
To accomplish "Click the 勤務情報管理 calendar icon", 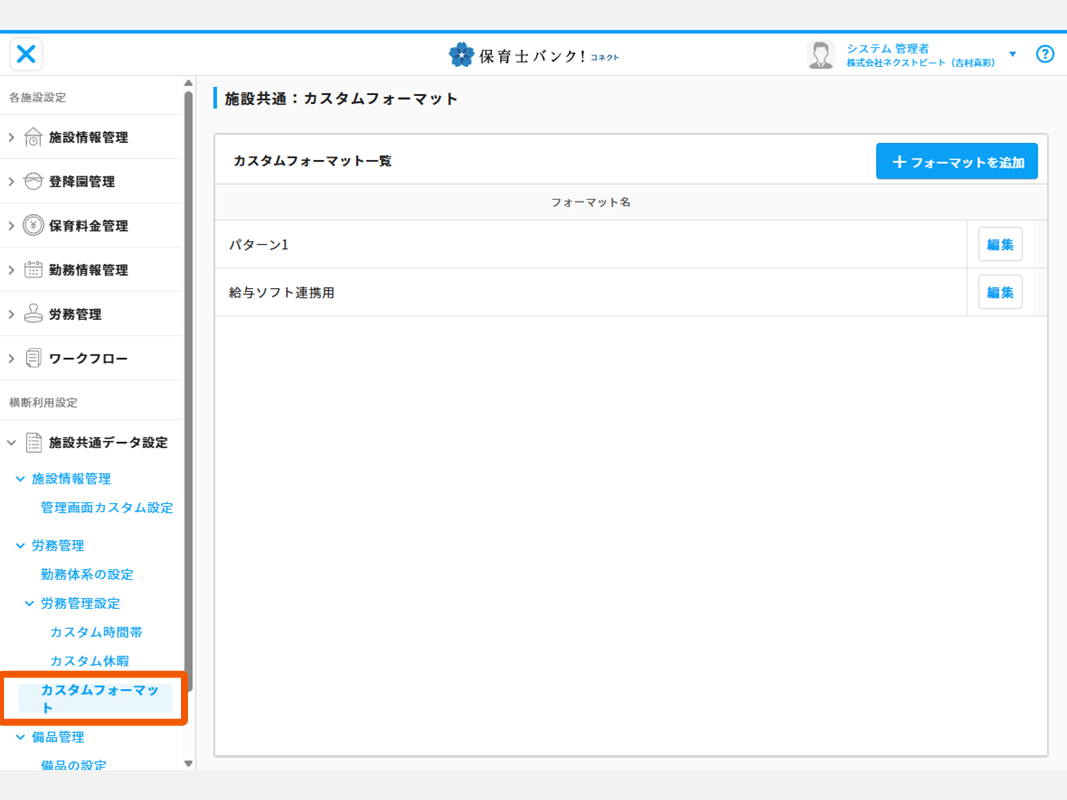I will (33, 270).
